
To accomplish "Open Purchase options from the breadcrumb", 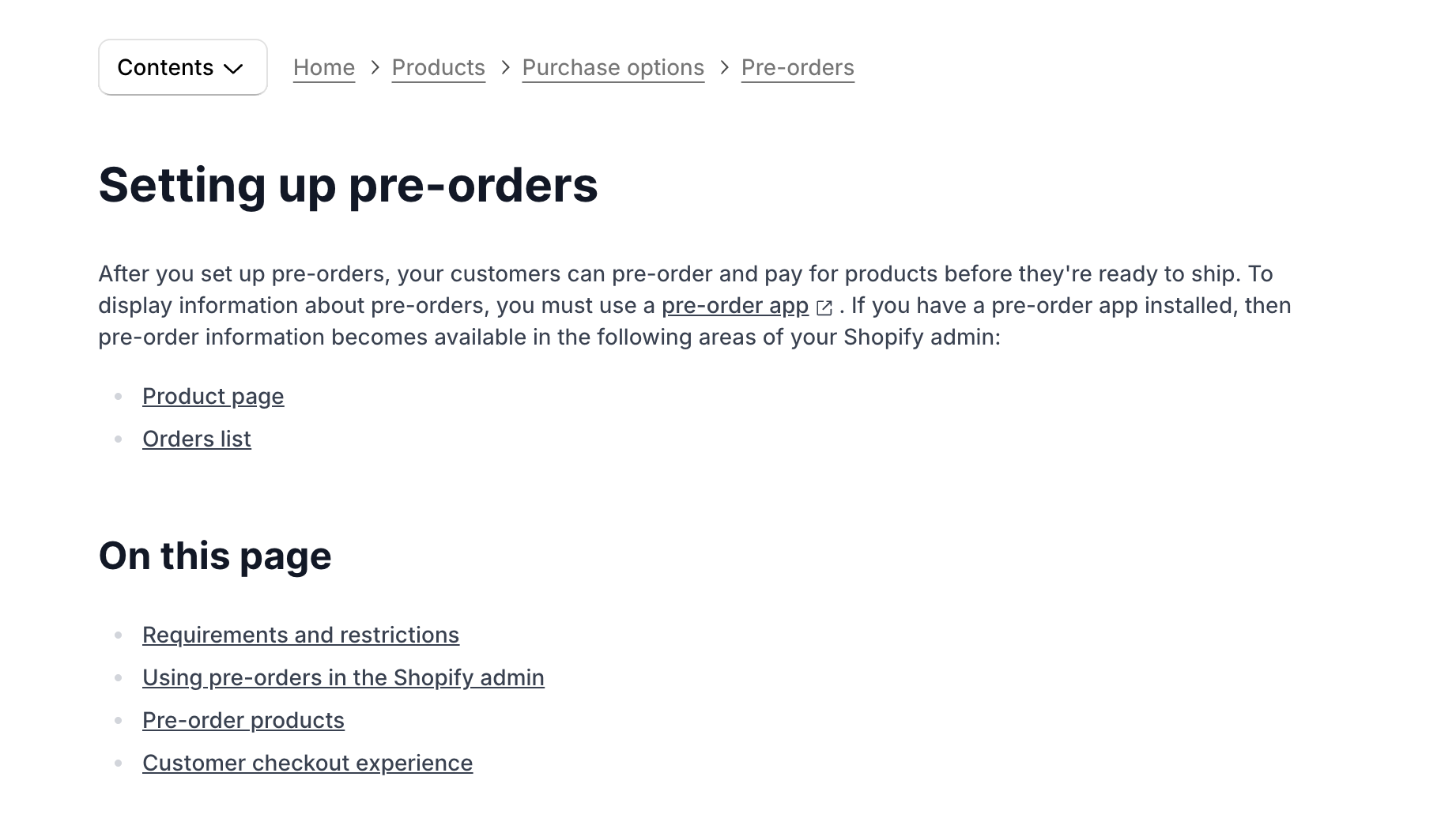I will [x=613, y=67].
